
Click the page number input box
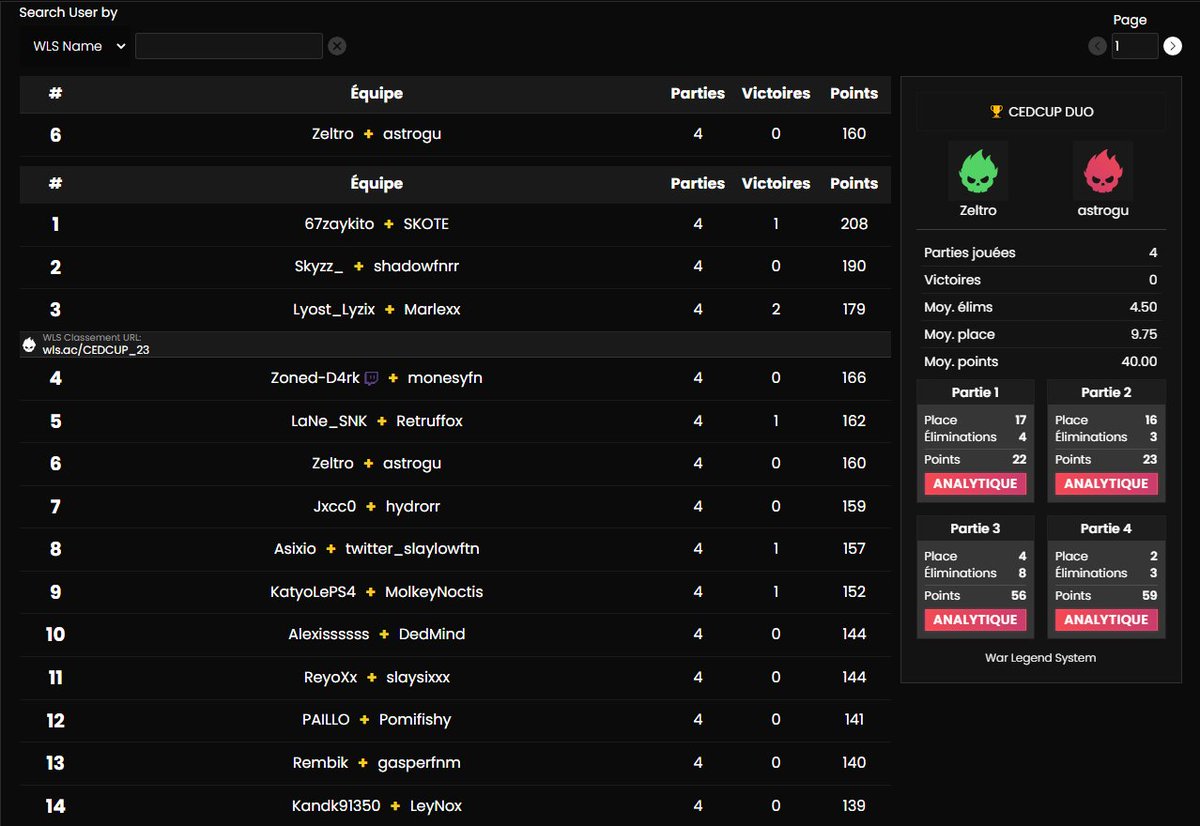tap(1135, 46)
